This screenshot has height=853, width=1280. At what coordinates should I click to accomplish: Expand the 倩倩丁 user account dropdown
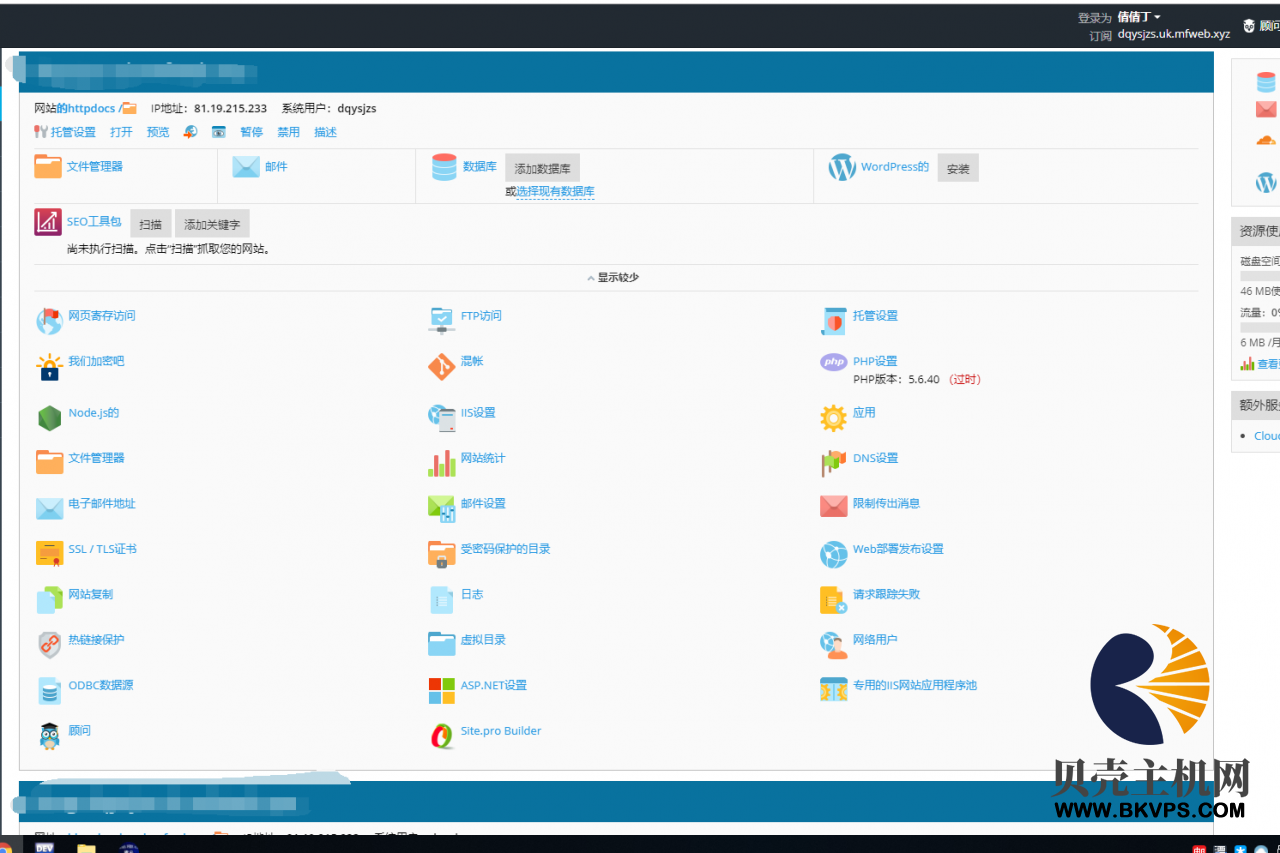[x=1138, y=17]
